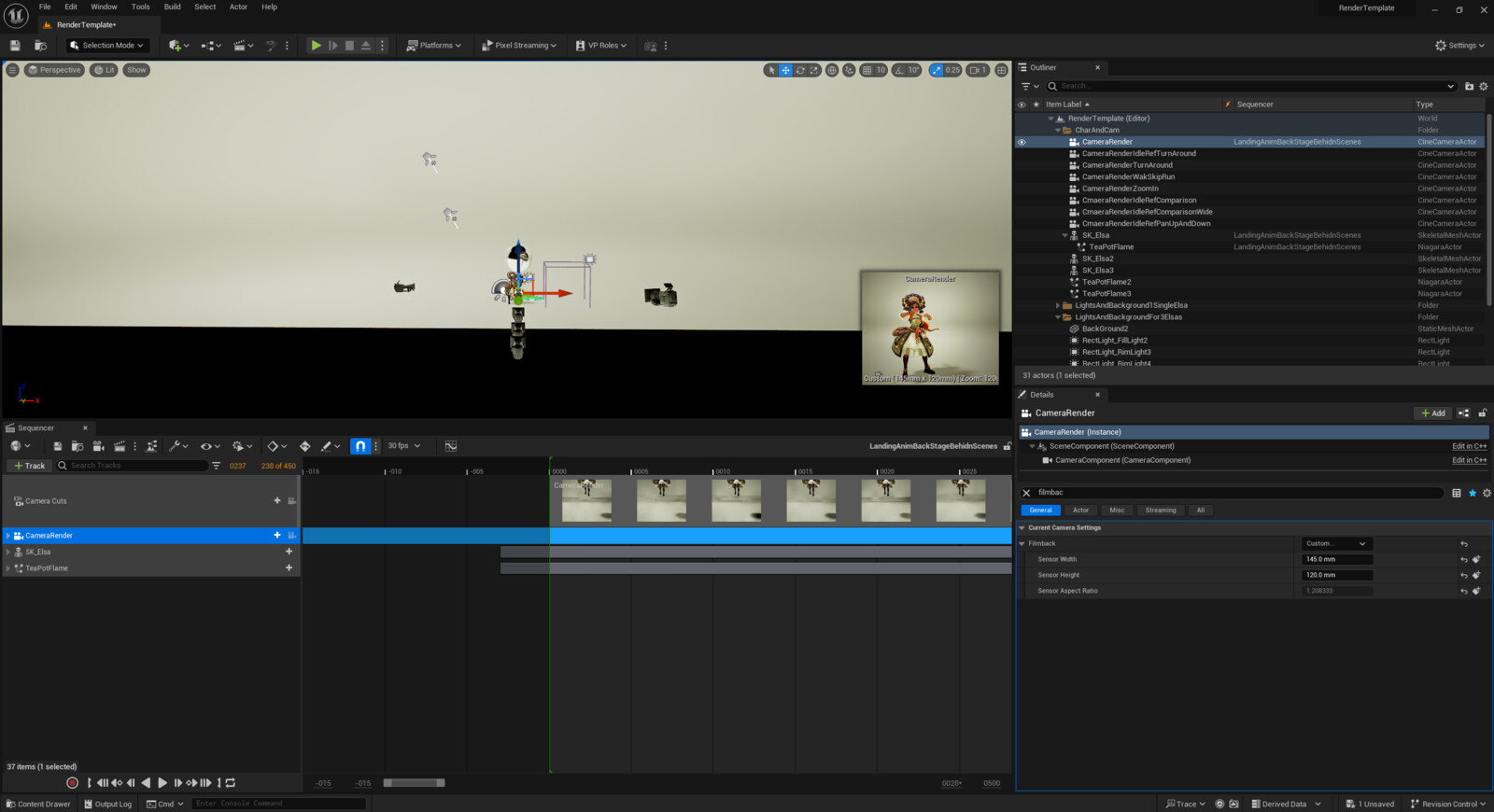This screenshot has width=1494, height=812.
Task: Open the VP Roles dropdown
Action: point(601,45)
